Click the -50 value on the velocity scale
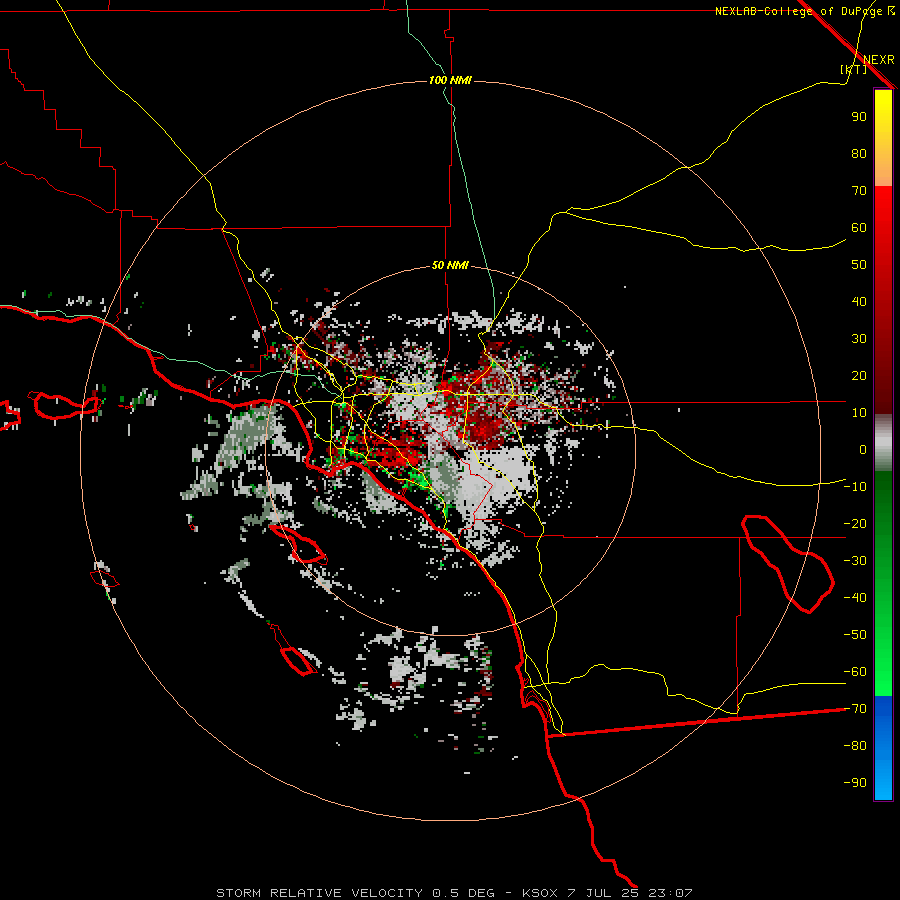The width and height of the screenshot is (900, 900). point(855,635)
